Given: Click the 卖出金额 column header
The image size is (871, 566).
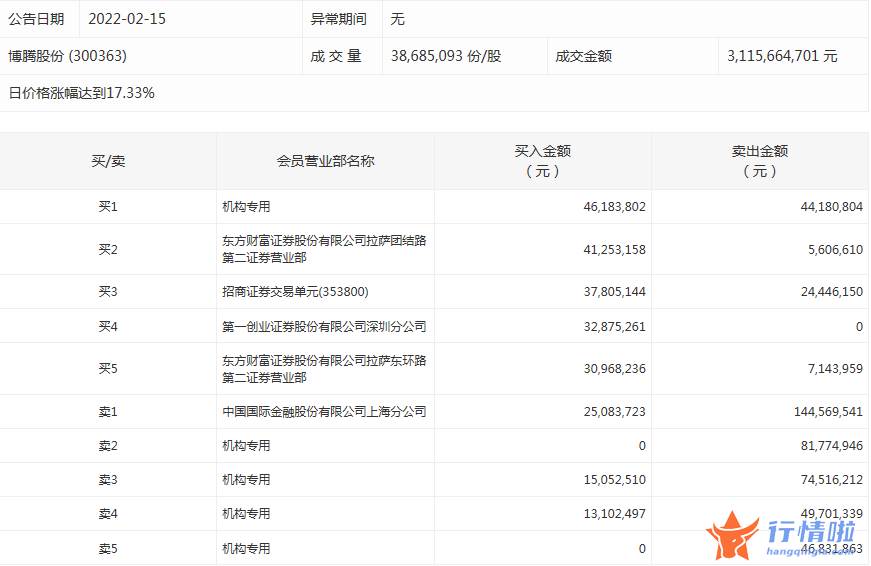Looking at the screenshot, I should coord(760,161).
